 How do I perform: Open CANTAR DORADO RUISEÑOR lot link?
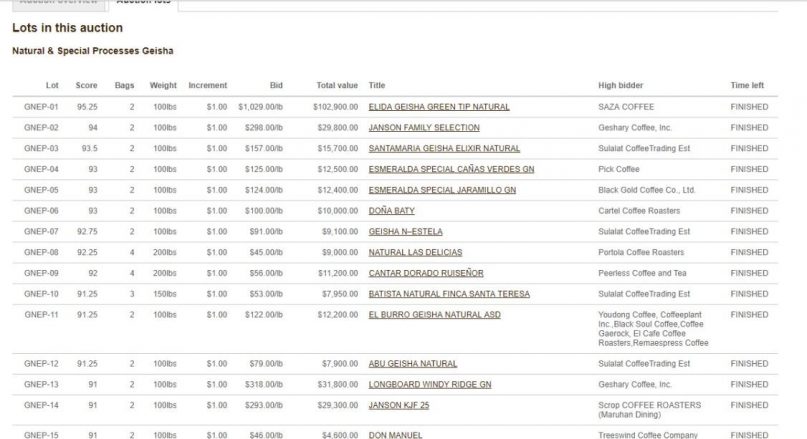pyautogui.click(x=426, y=273)
